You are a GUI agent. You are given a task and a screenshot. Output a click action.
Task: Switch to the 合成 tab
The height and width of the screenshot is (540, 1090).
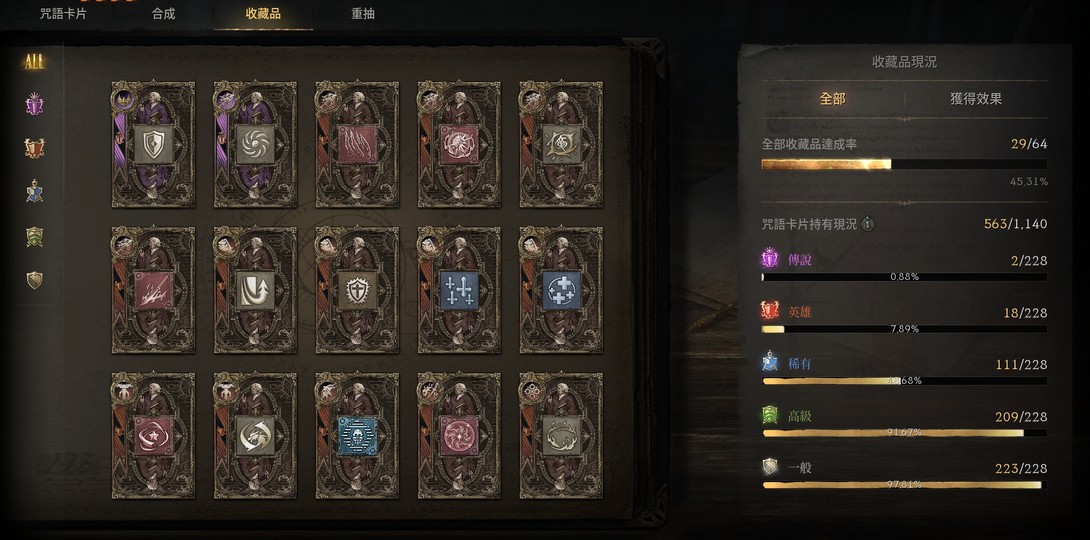[163, 14]
